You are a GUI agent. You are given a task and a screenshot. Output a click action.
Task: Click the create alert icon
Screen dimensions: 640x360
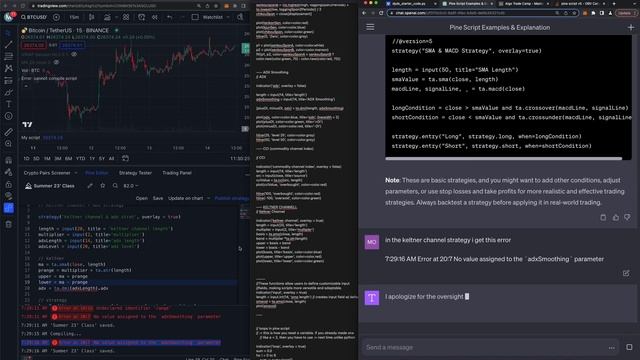(141, 17)
